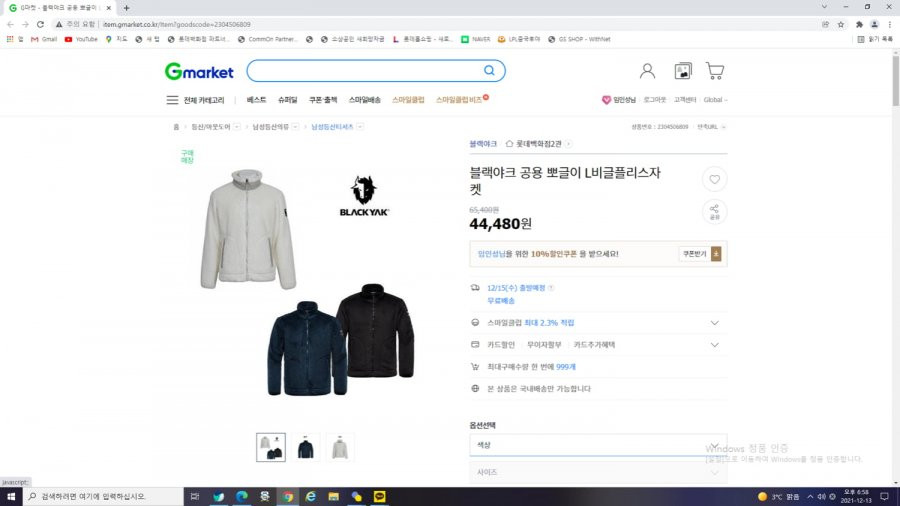Screen dimensions: 900x506
Task: Open Chrome from the taskbar
Action: point(288,496)
